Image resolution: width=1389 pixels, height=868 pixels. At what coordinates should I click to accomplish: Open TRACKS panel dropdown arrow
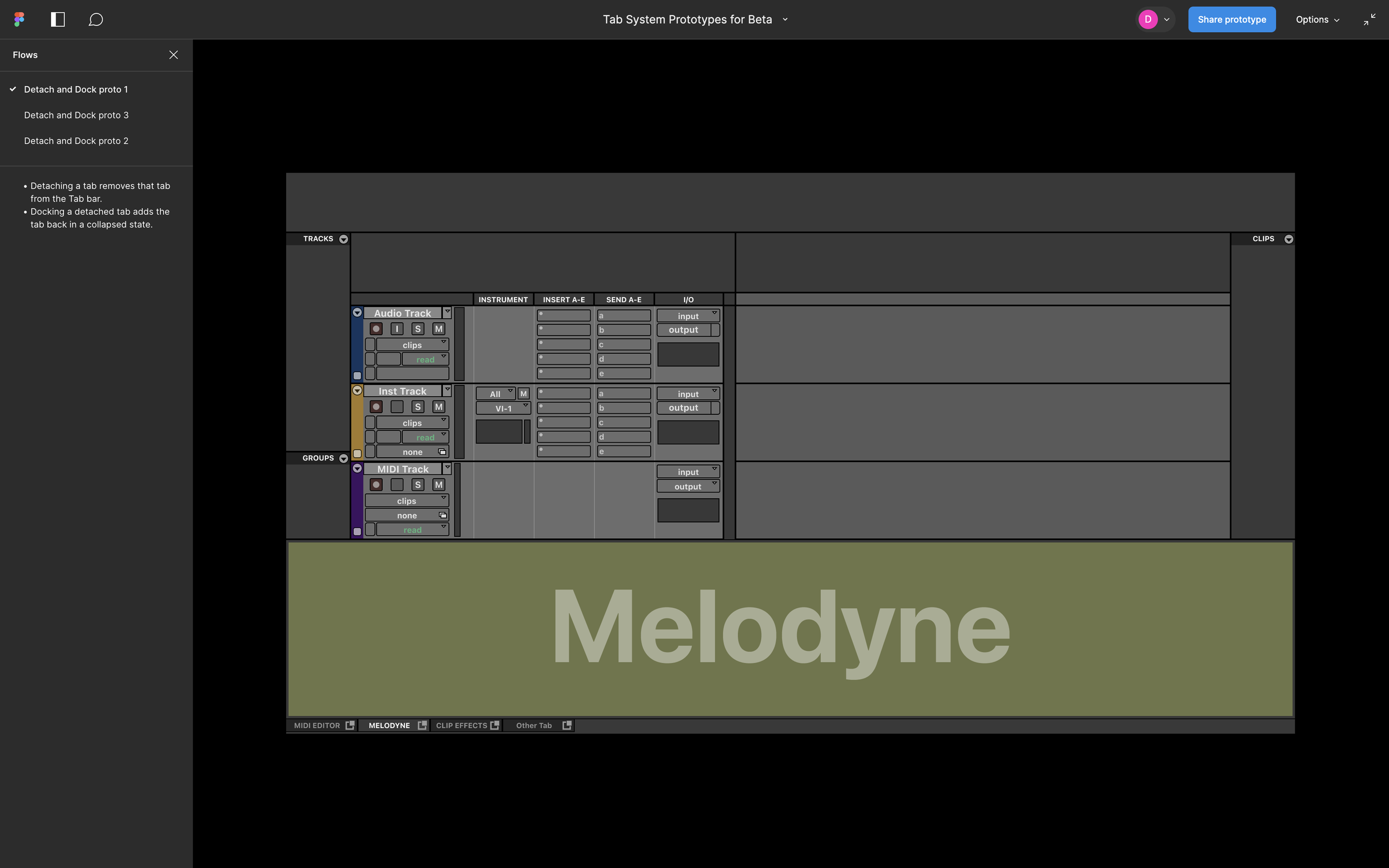343,239
